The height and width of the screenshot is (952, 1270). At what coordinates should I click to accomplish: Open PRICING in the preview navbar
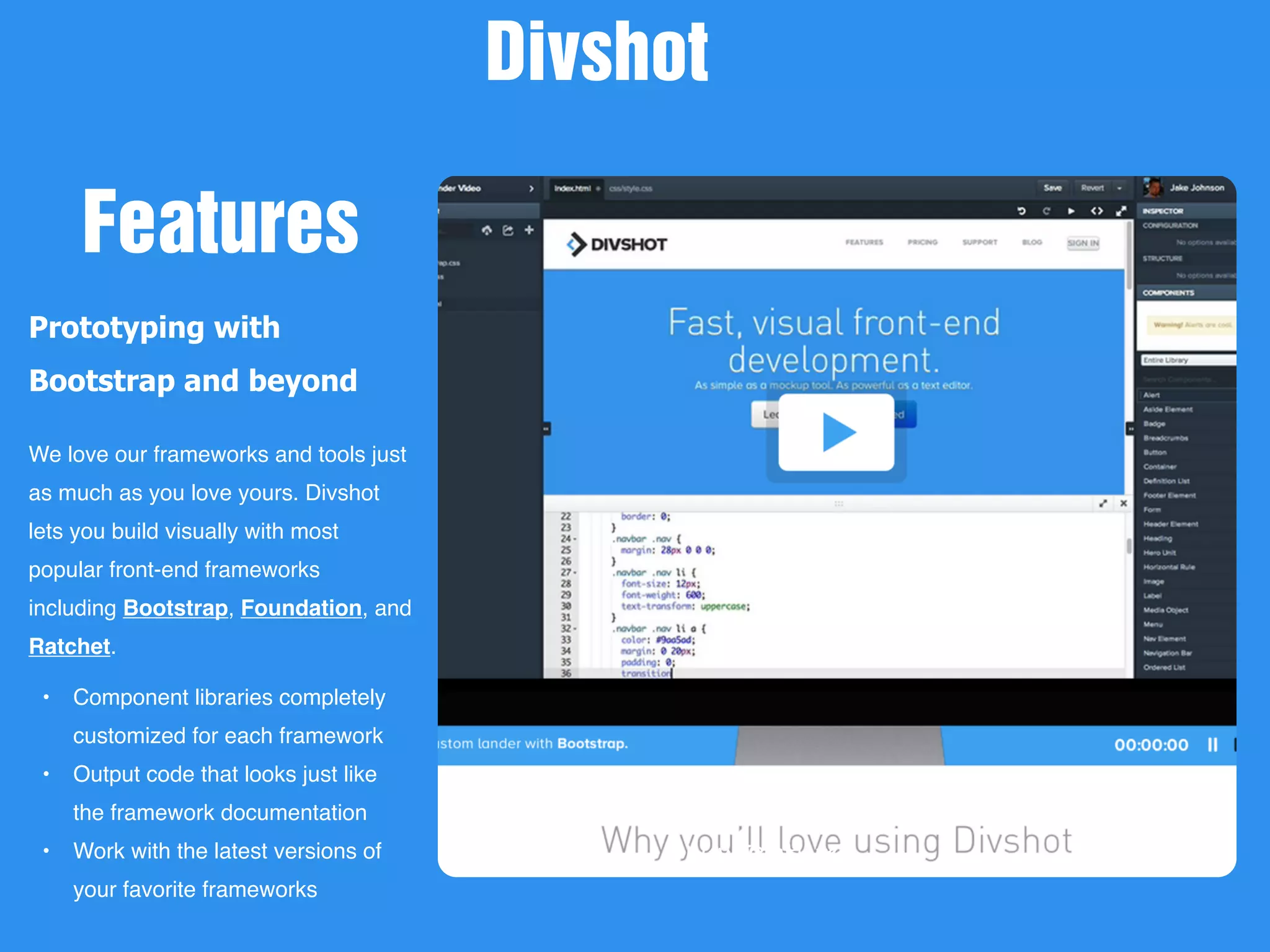point(923,242)
